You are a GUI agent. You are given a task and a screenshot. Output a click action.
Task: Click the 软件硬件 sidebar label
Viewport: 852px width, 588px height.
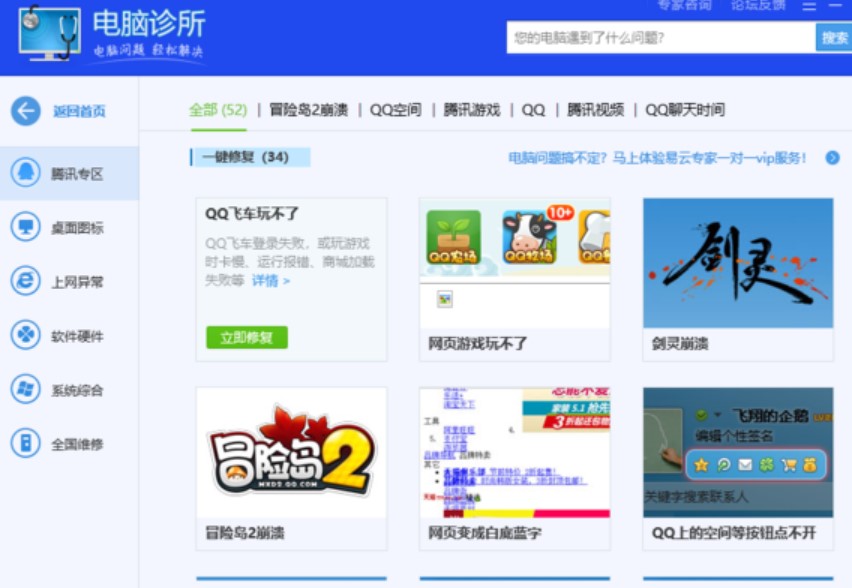point(77,336)
